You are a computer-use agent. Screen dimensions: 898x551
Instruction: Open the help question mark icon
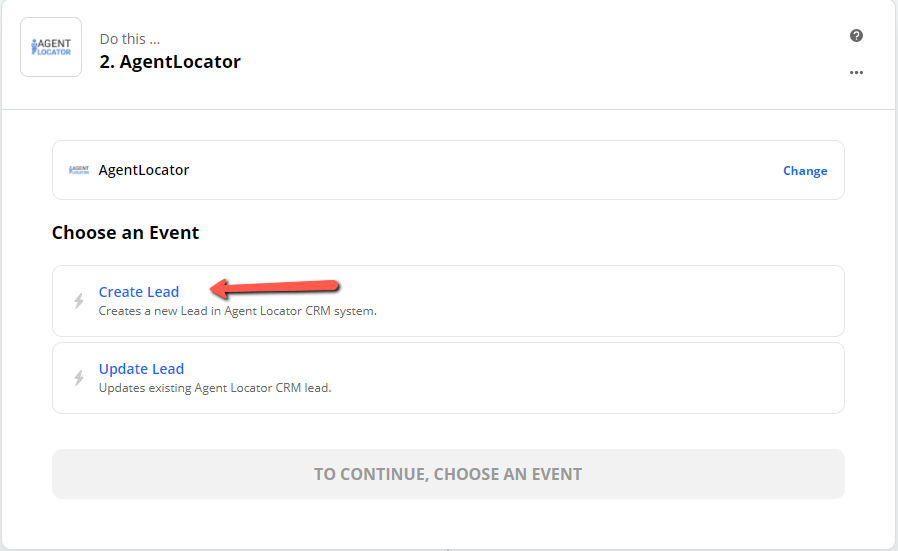(856, 36)
